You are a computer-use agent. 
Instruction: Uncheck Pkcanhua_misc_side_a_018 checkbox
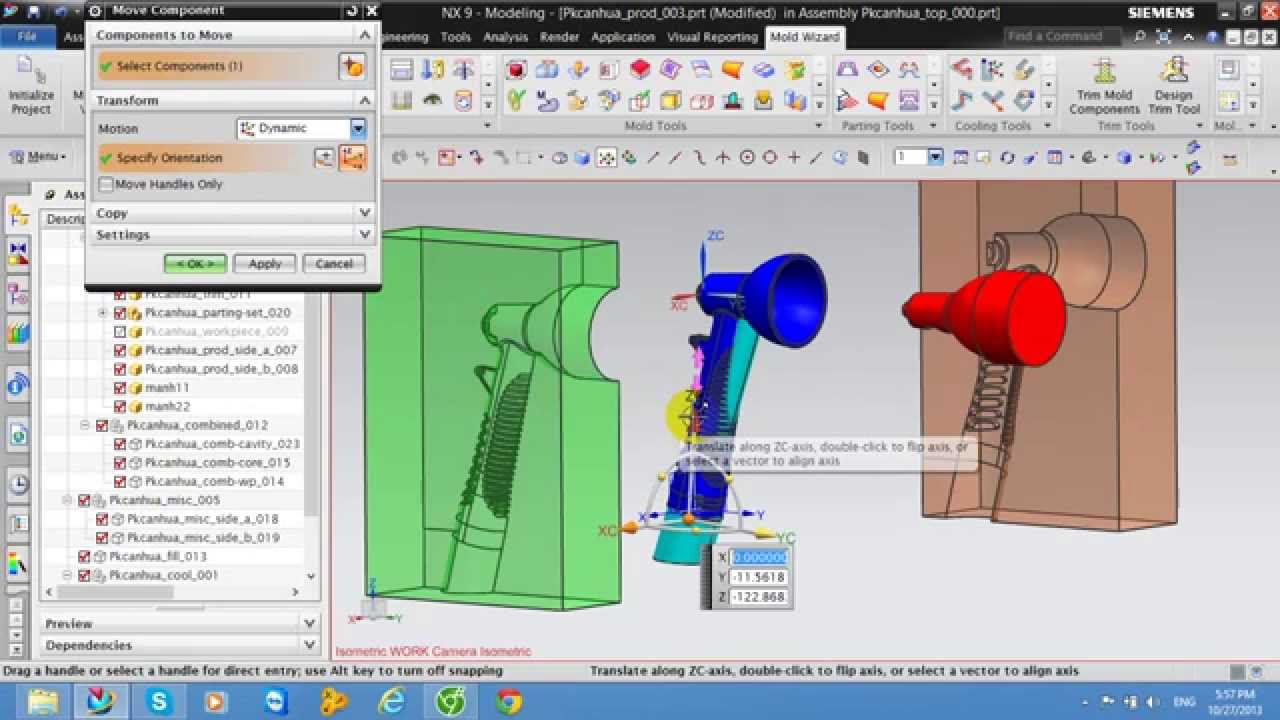click(102, 519)
